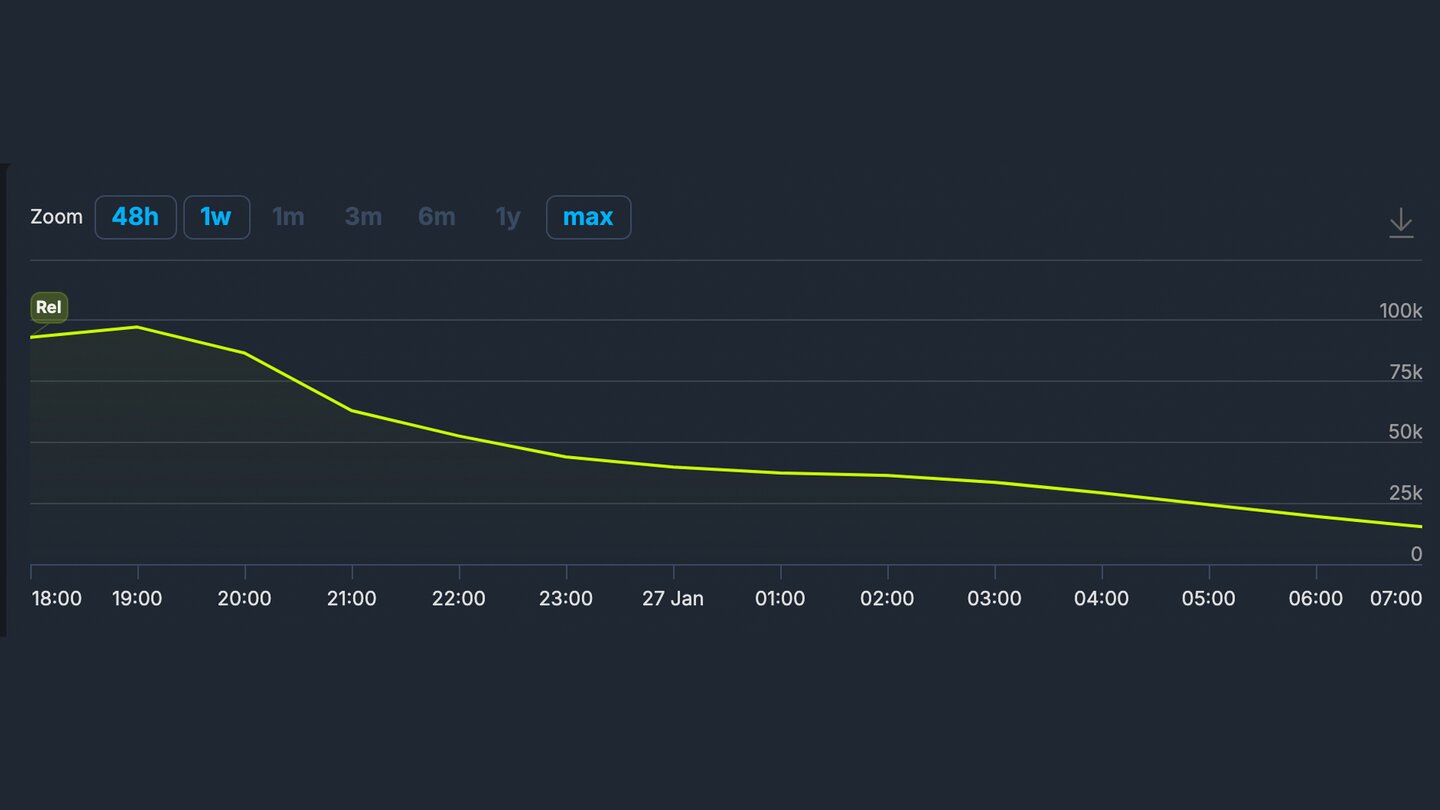1440x810 pixels.
Task: Click the 23:00 time axis label
Action: click(566, 599)
